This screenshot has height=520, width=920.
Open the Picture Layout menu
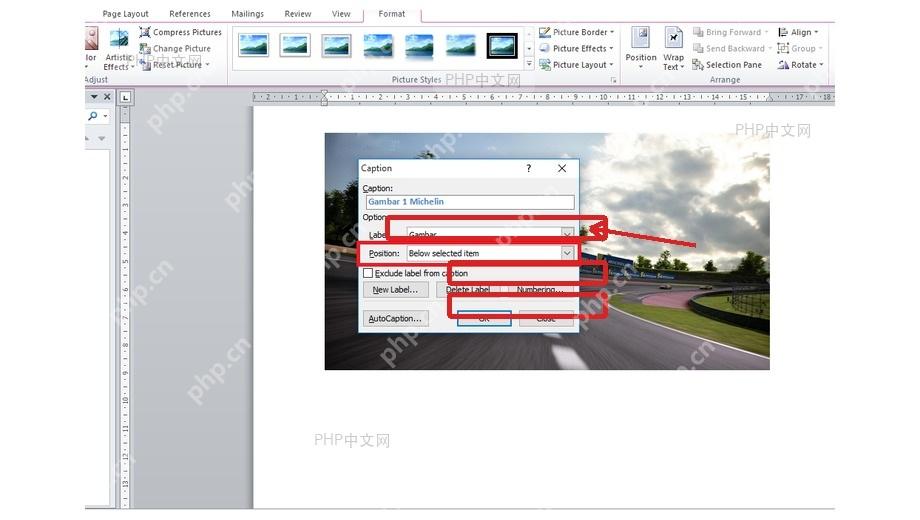coord(576,65)
